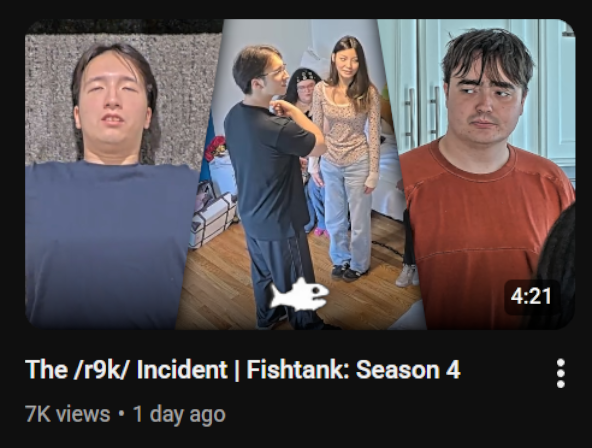Click the seated person wearing a bandana
This screenshot has height=448, width=592.
[302, 89]
